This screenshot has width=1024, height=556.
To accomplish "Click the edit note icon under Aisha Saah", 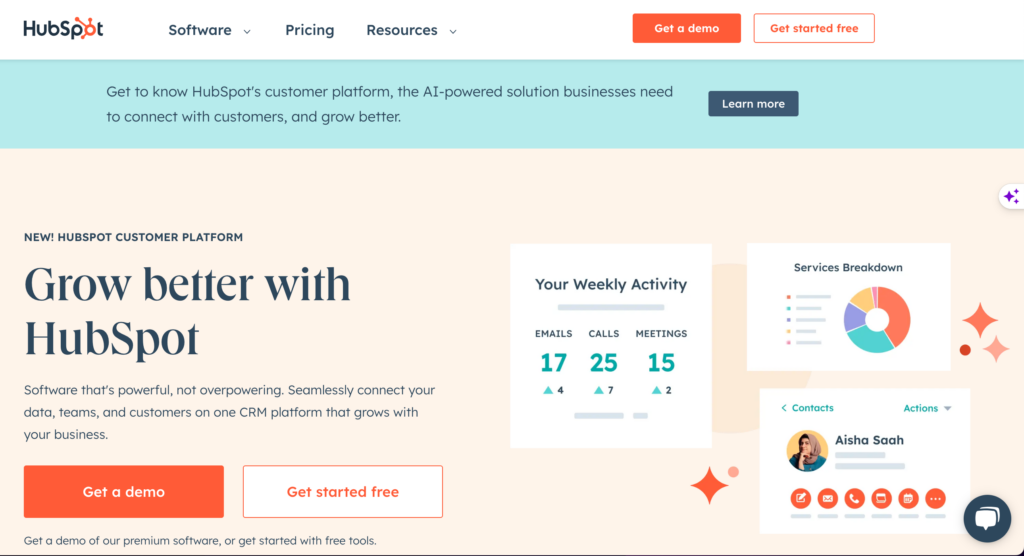I will click(801, 499).
